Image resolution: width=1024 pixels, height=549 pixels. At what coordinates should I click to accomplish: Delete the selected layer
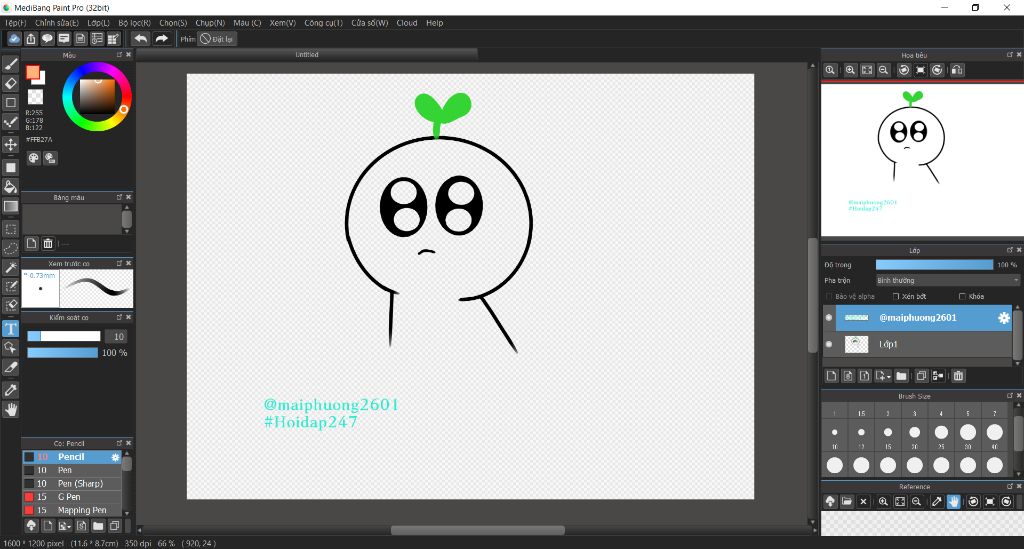click(x=958, y=376)
